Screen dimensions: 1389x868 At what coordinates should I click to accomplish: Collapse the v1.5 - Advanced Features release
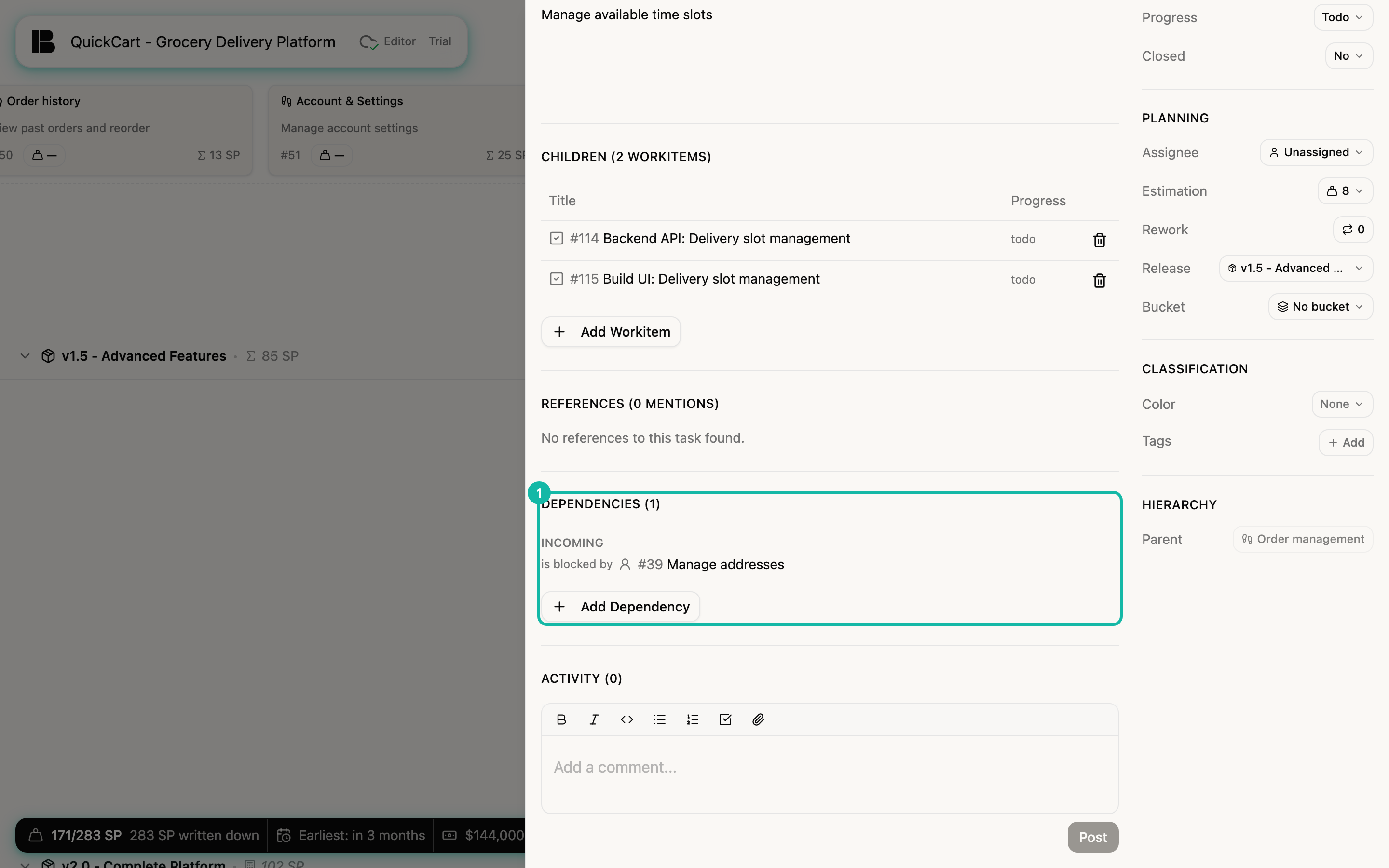[25, 356]
